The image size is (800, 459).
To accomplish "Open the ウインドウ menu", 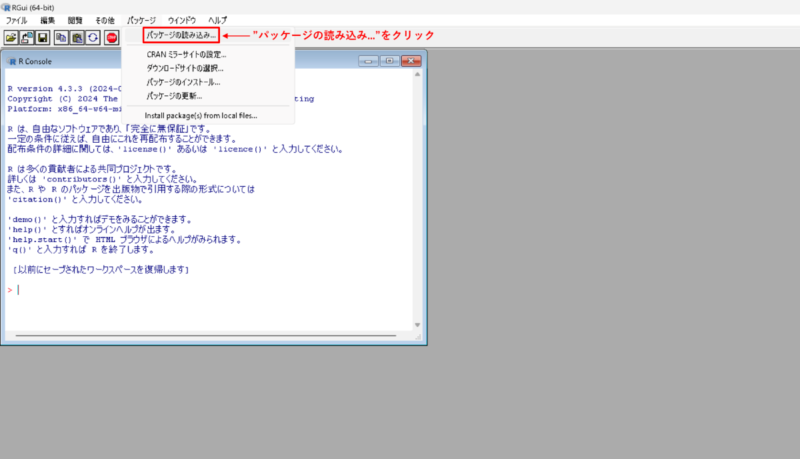I will pos(182,20).
